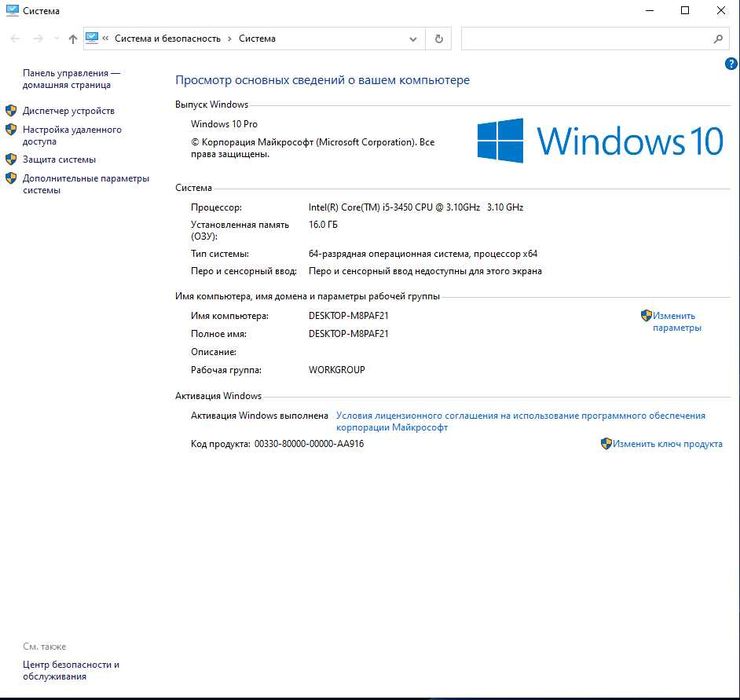
Task: Click the processor value «Intel(R) Core(TM) i5-3450»
Action: point(415,207)
